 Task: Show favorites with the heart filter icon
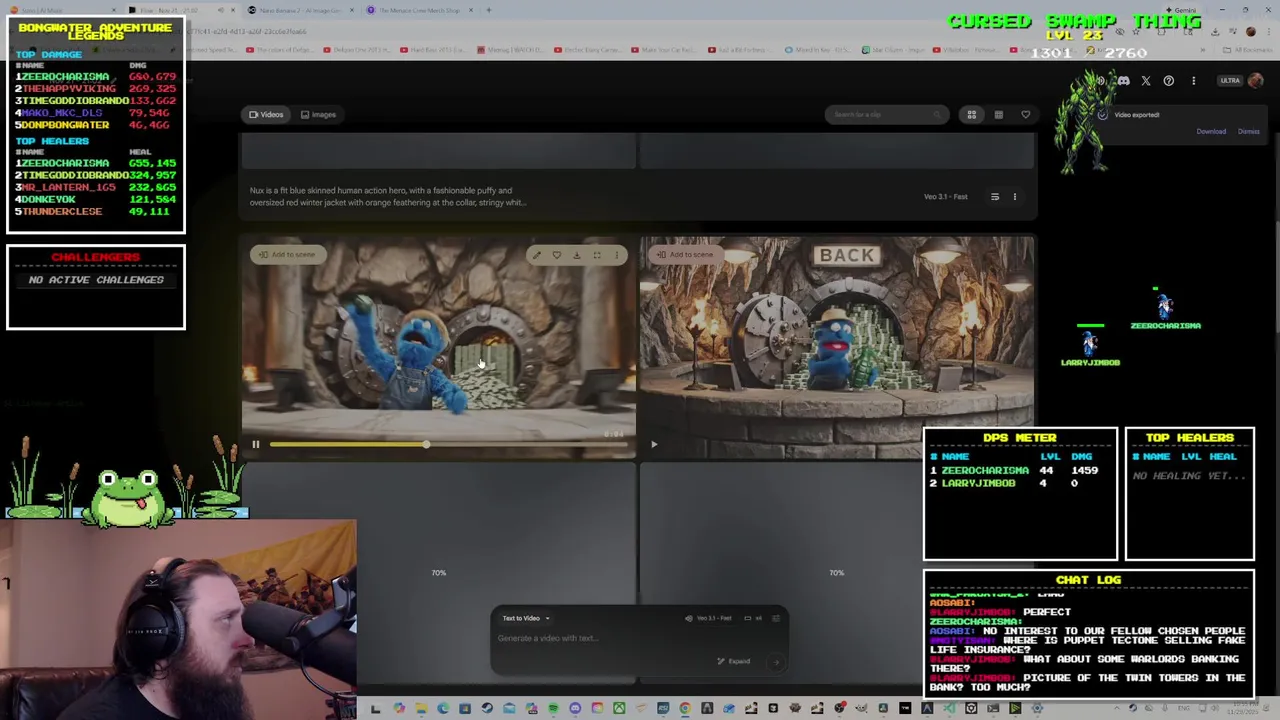tap(1025, 115)
